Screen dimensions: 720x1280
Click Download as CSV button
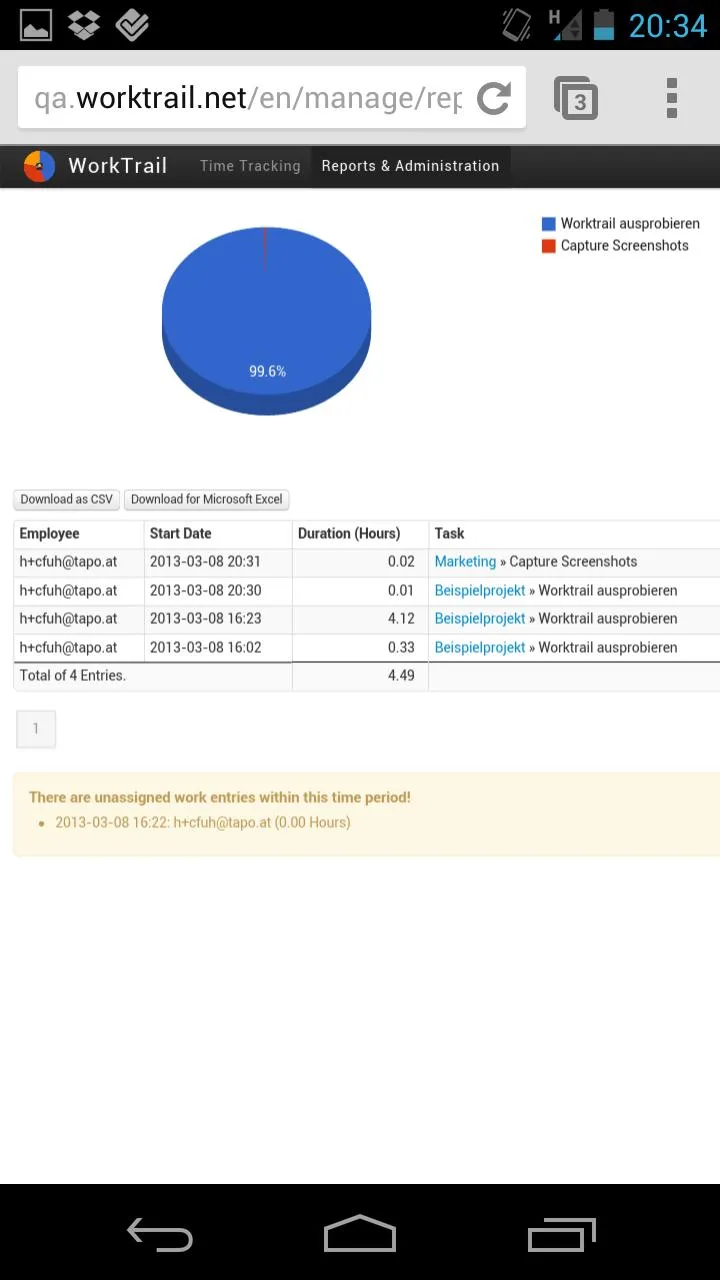click(67, 499)
